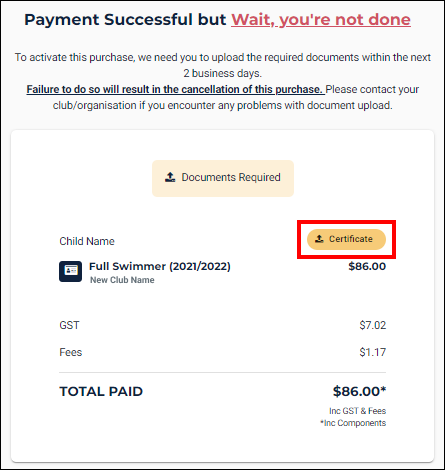Click the Fees row label
The height and width of the screenshot is (470, 445).
71,352
